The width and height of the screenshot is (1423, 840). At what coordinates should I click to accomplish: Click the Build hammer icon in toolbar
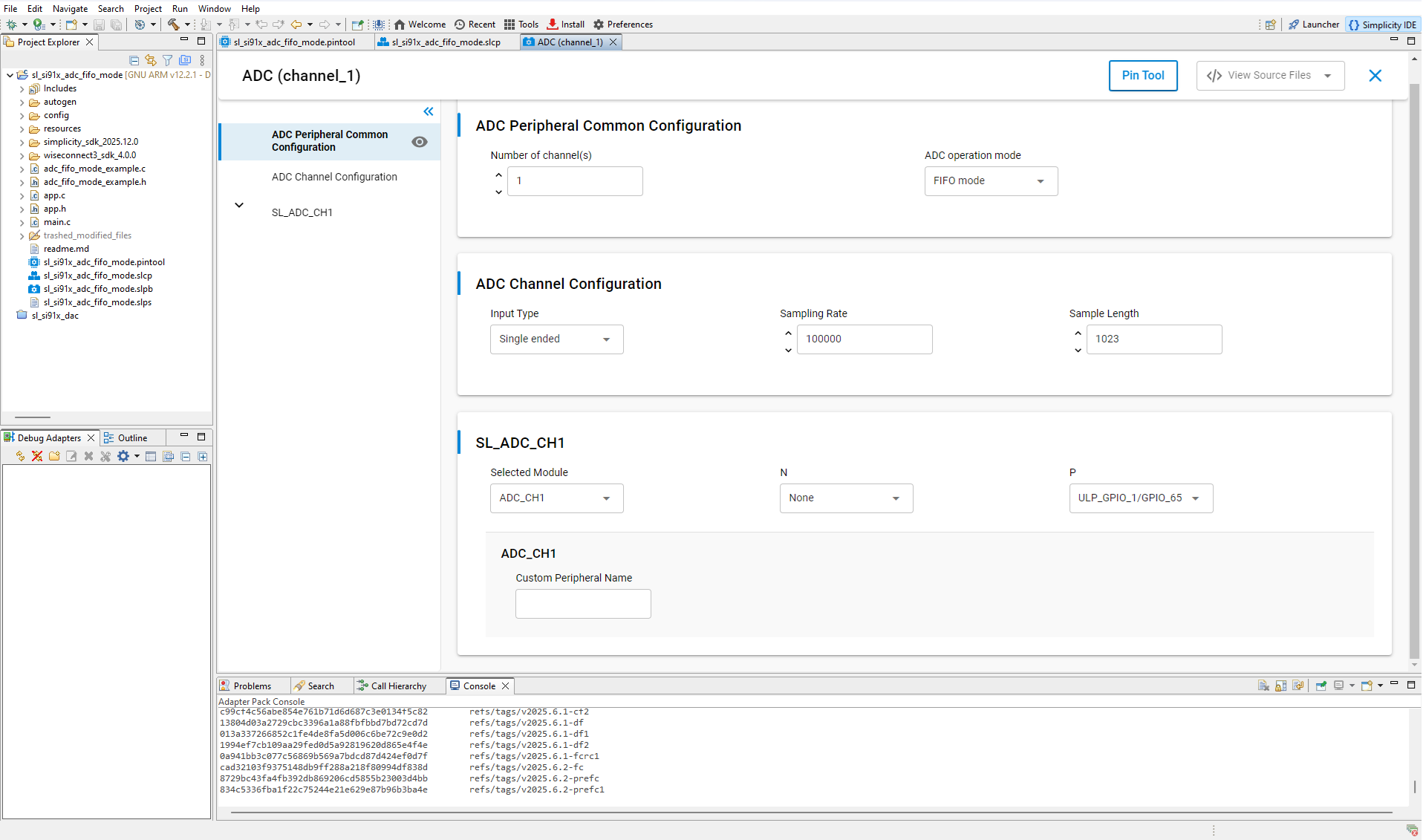pyautogui.click(x=173, y=25)
